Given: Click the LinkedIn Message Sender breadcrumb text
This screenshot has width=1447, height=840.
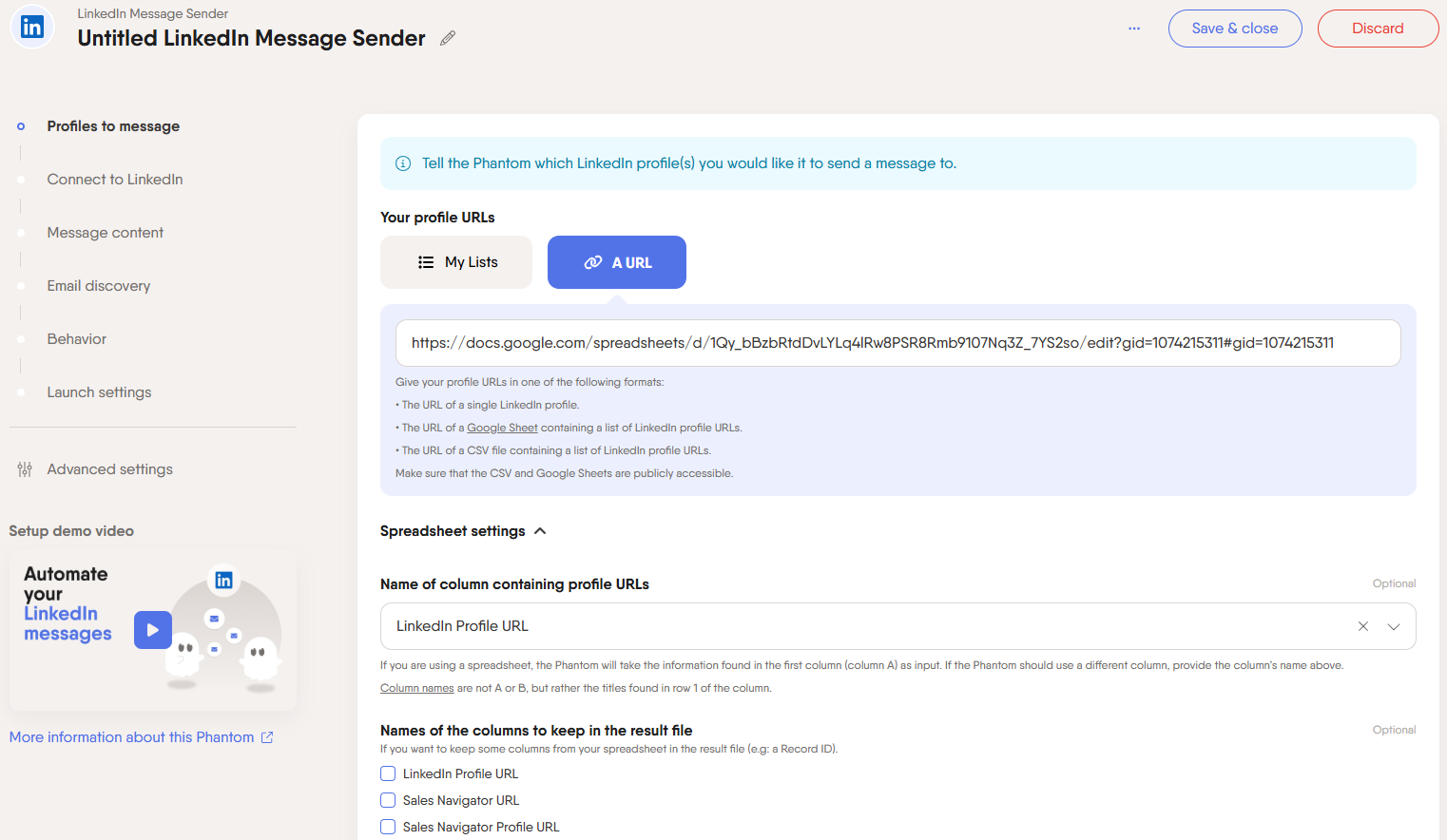Looking at the screenshot, I should (x=153, y=13).
